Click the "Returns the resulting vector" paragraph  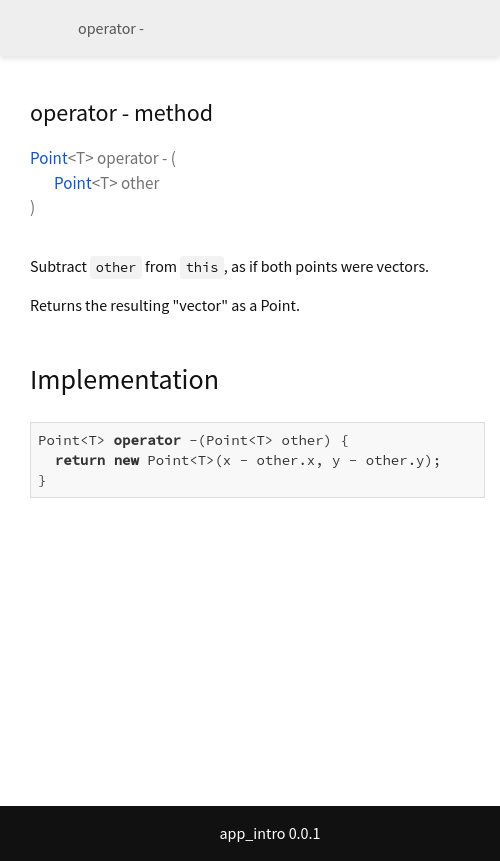(165, 305)
